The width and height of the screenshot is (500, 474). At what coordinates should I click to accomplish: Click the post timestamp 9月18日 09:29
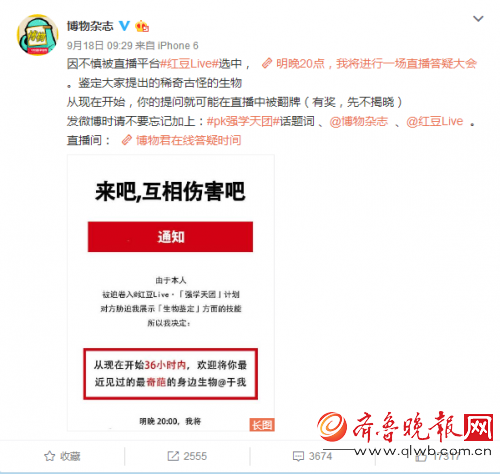pyautogui.click(x=100, y=45)
